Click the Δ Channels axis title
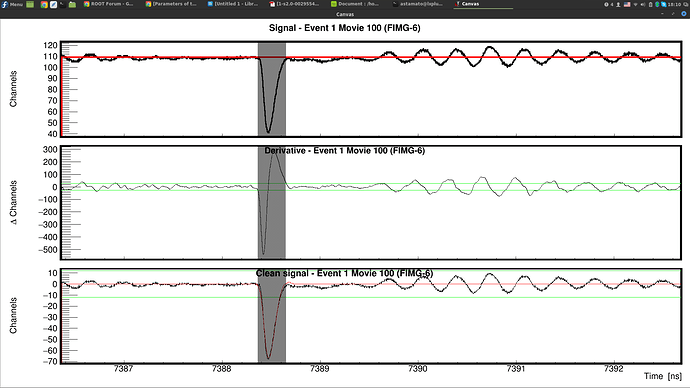 [x=13, y=202]
